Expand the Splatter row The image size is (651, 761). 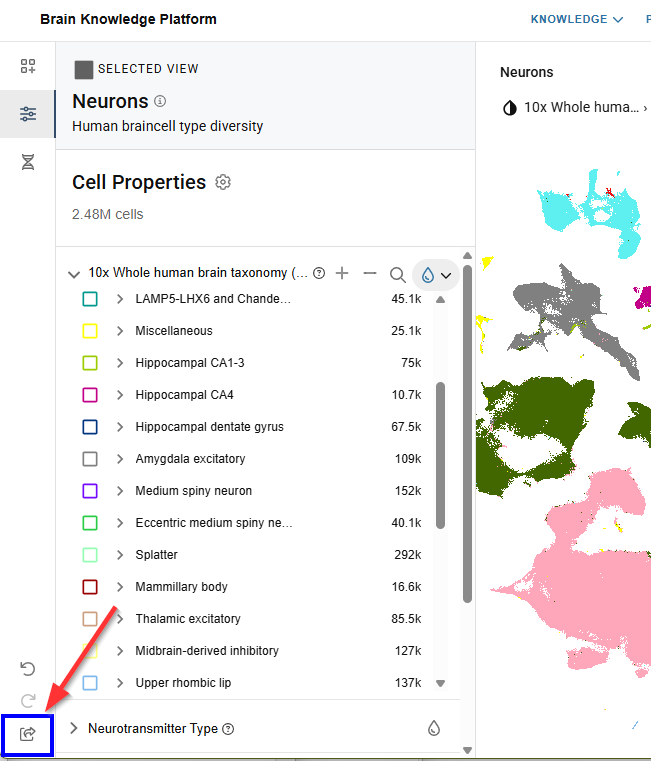pyautogui.click(x=120, y=555)
